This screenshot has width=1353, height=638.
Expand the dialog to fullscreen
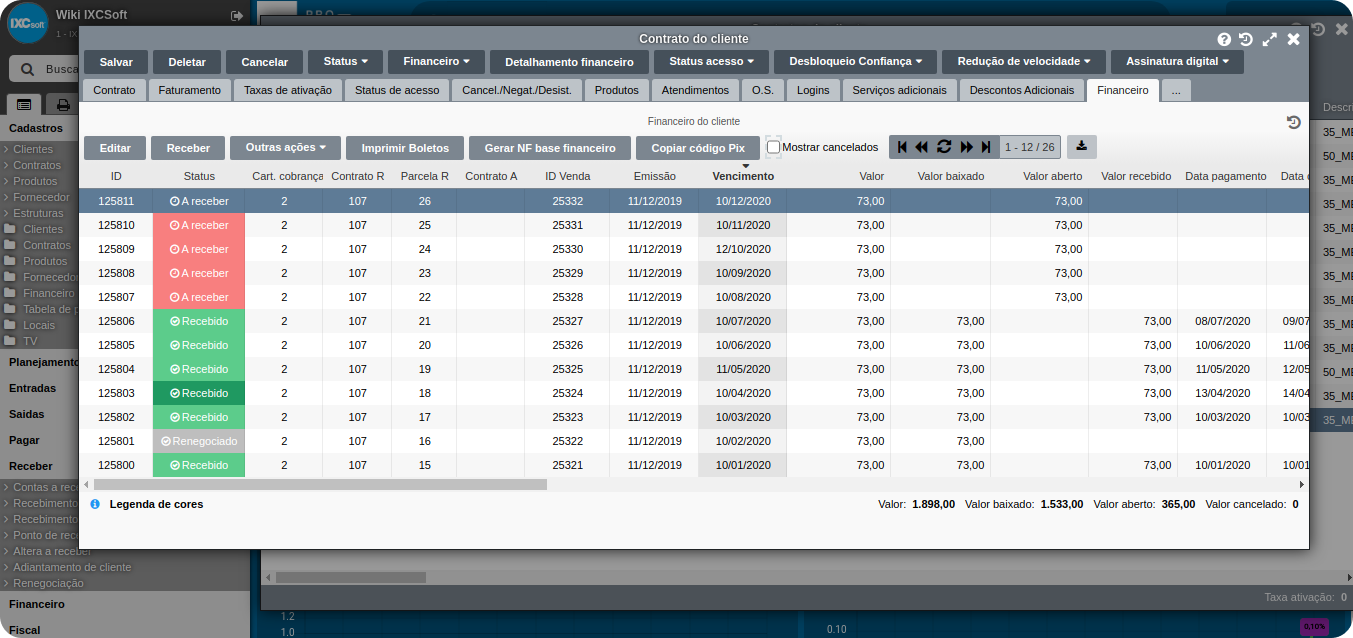tap(1269, 39)
